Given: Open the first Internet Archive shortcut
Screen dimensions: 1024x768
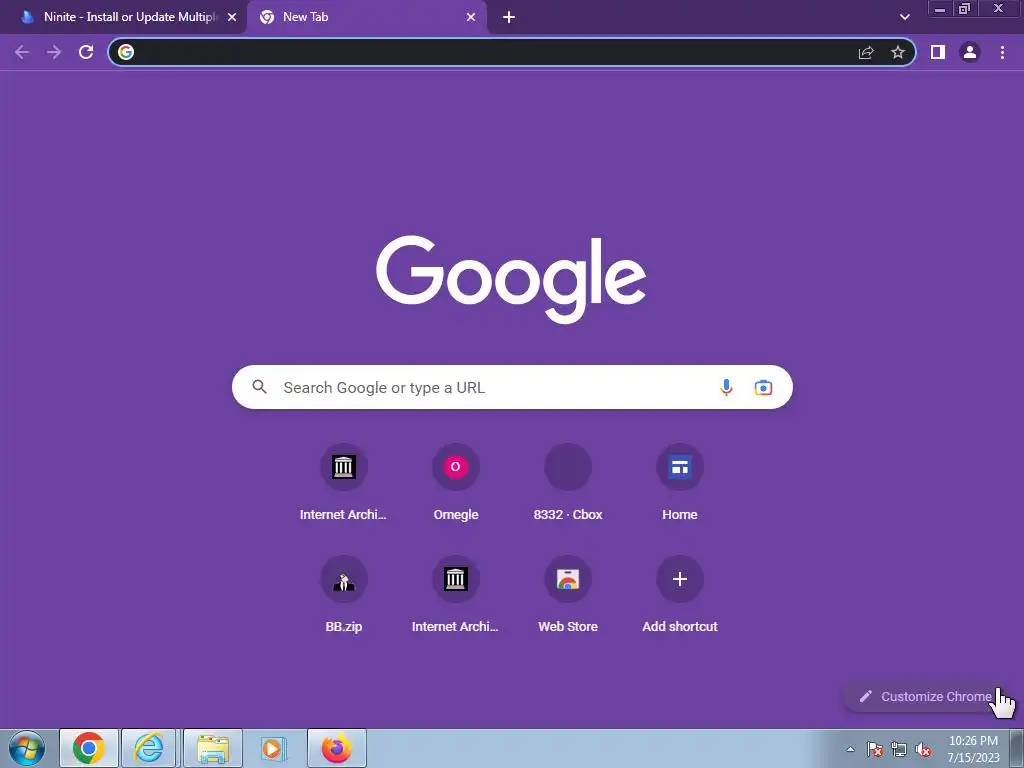Looking at the screenshot, I should click(343, 483).
